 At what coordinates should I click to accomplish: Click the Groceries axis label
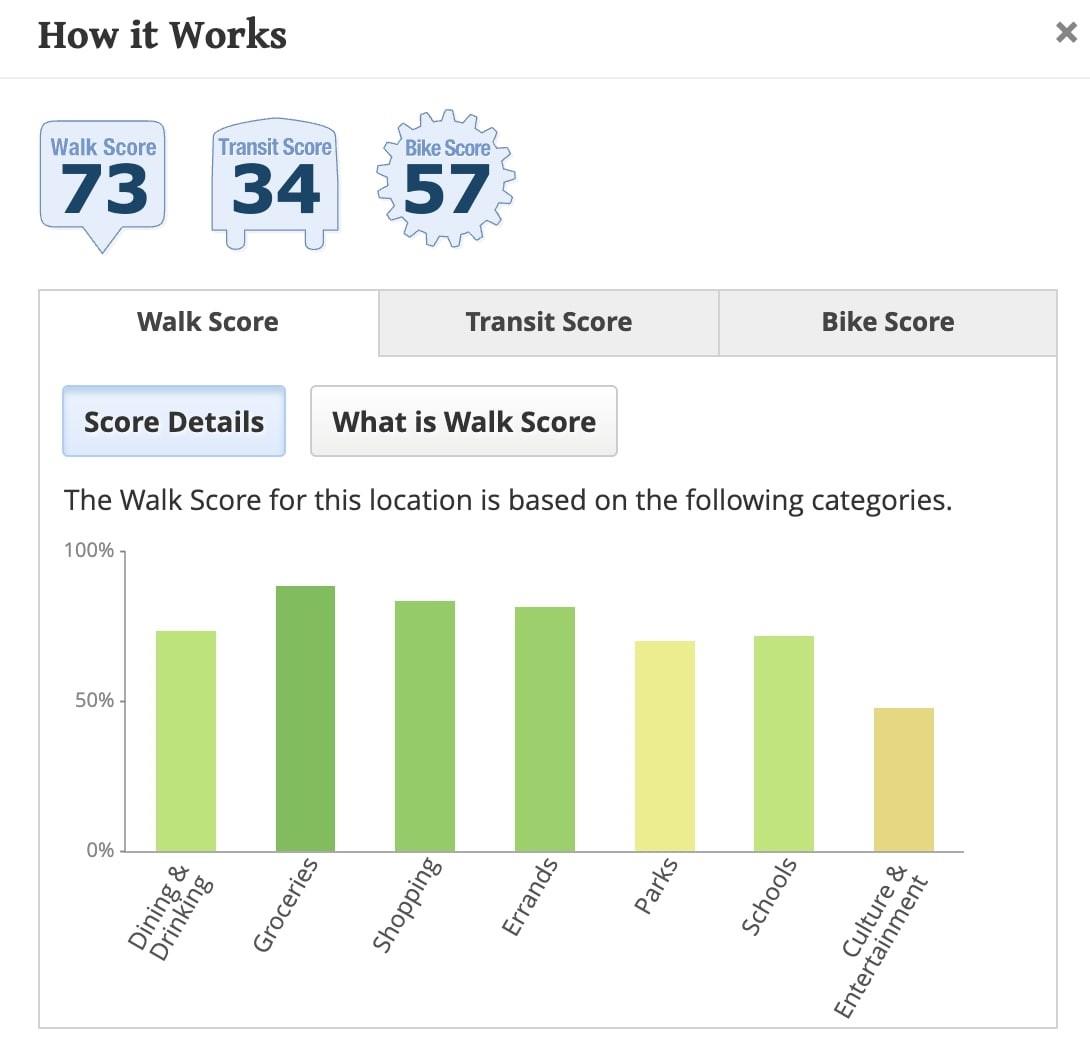click(x=286, y=904)
